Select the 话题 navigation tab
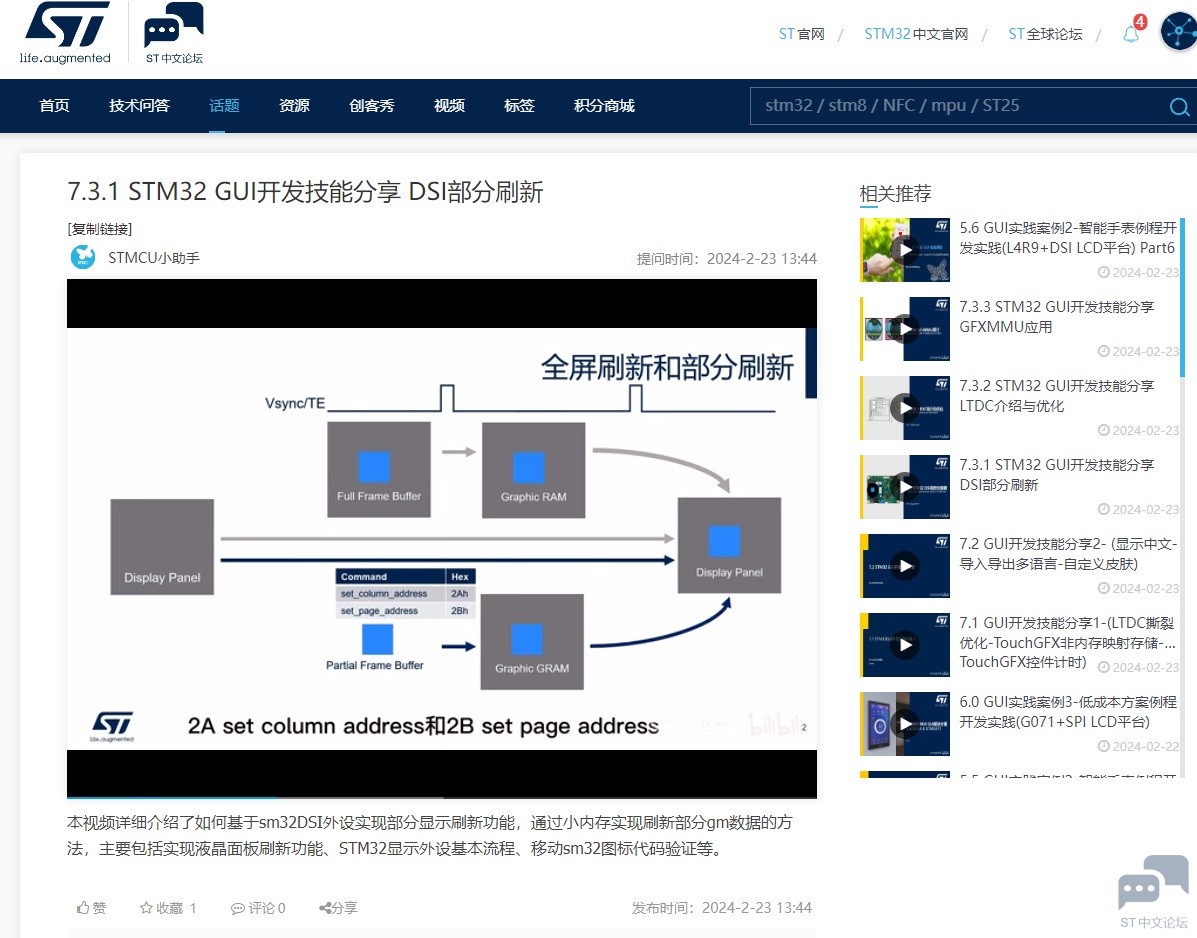Viewport: 1197px width, 938px height. click(x=224, y=105)
